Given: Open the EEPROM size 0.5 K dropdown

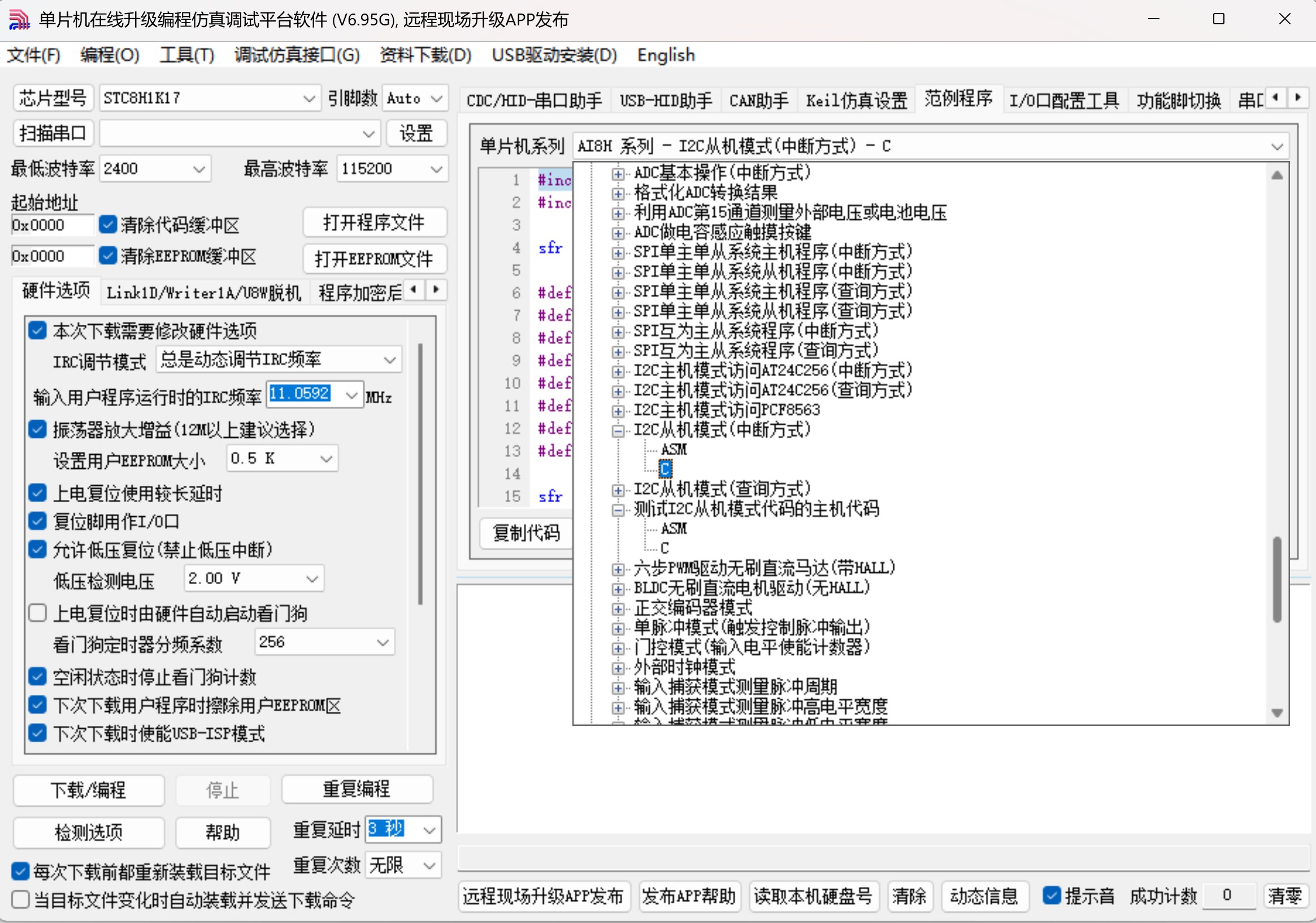Looking at the screenshot, I should point(282,458).
